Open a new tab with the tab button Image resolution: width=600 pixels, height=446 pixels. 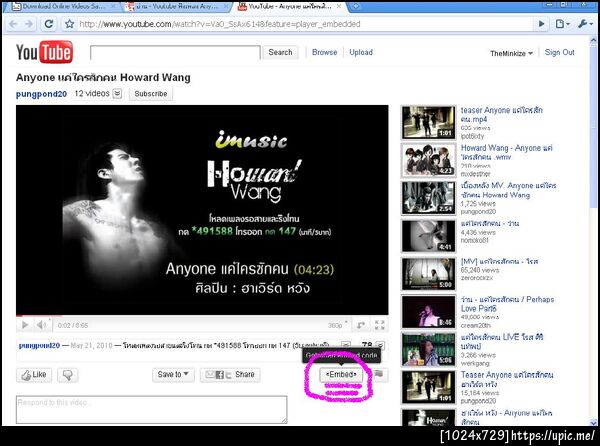point(356,7)
